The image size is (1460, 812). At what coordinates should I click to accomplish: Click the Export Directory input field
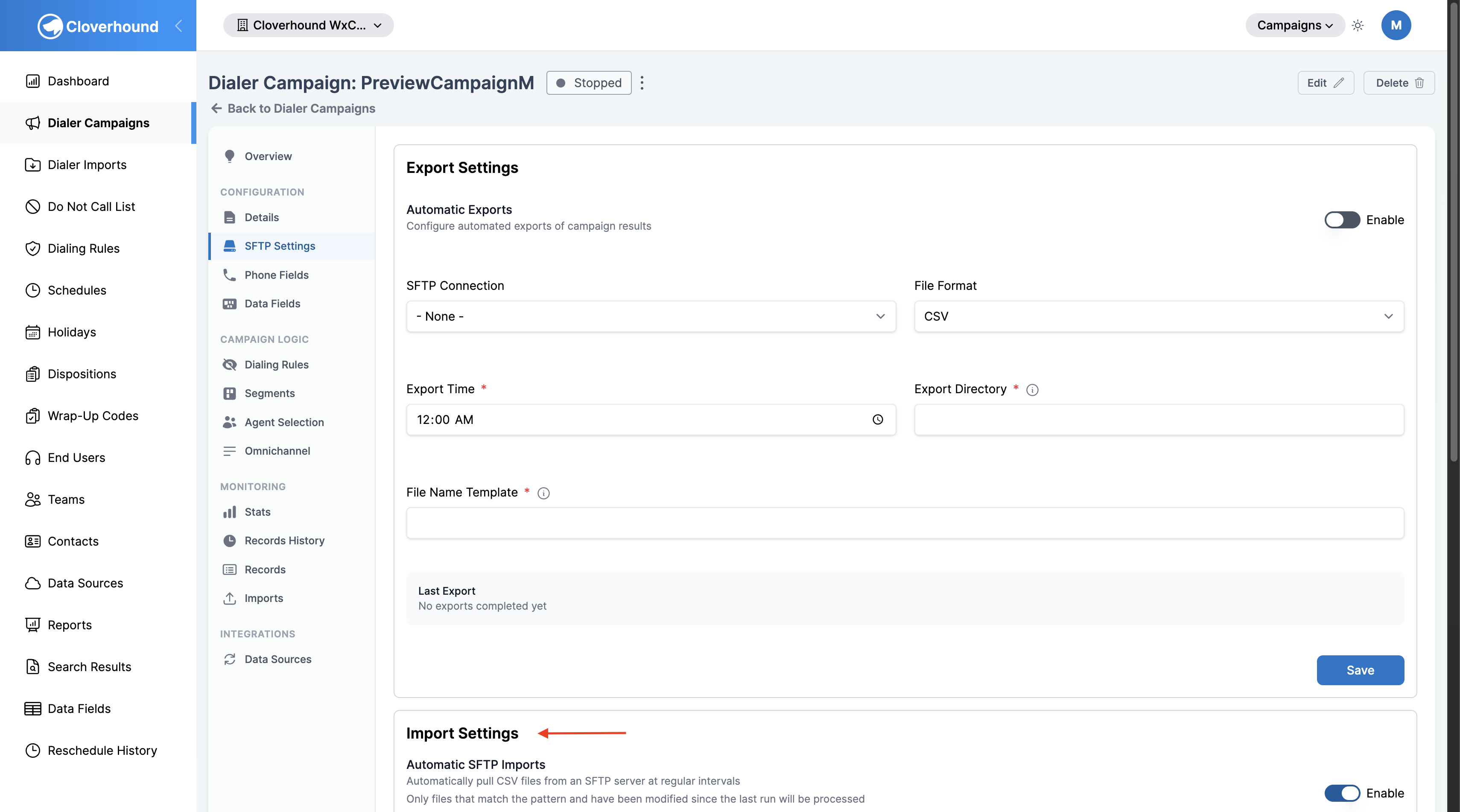point(1159,420)
